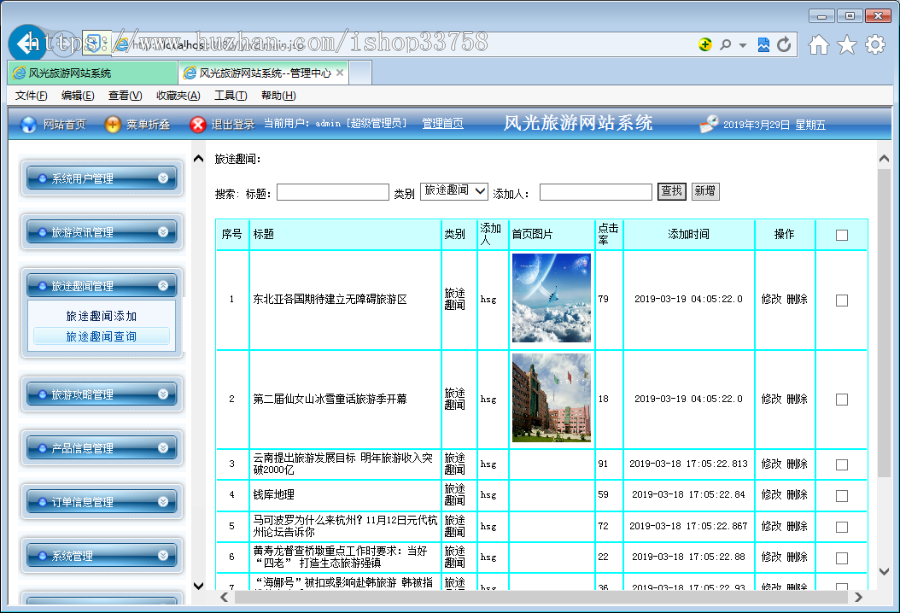Expand the 旅游攻略管理 sidebar menu

click(100, 394)
